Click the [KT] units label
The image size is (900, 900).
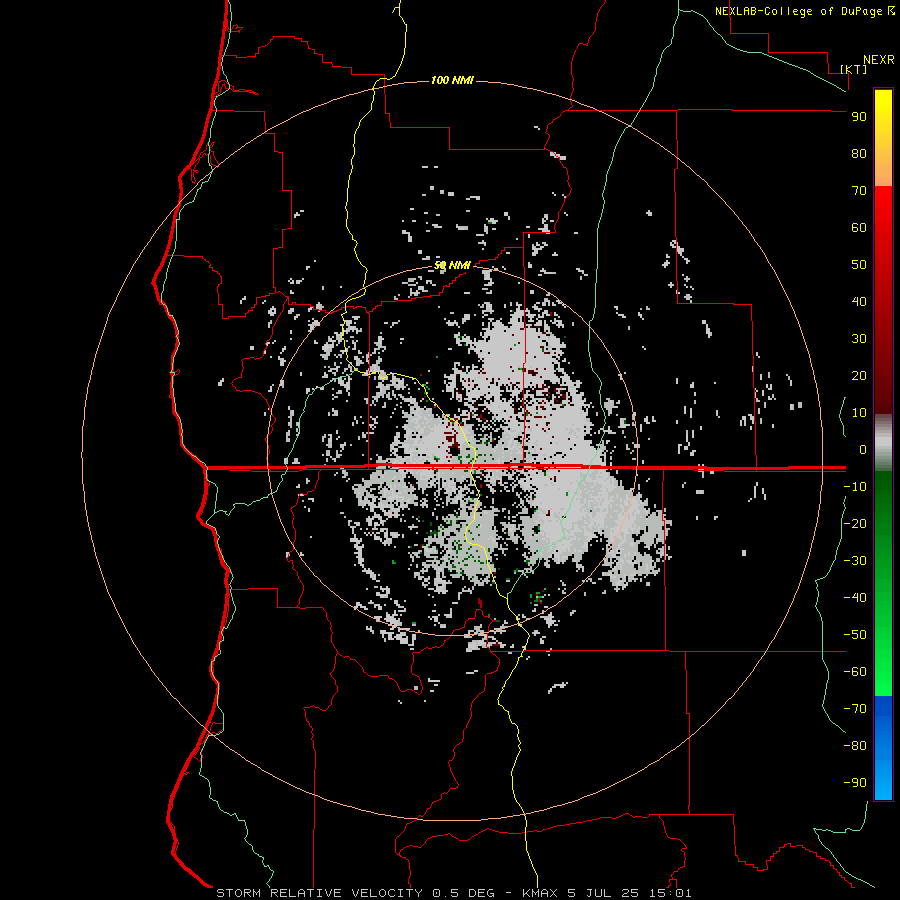854,69
